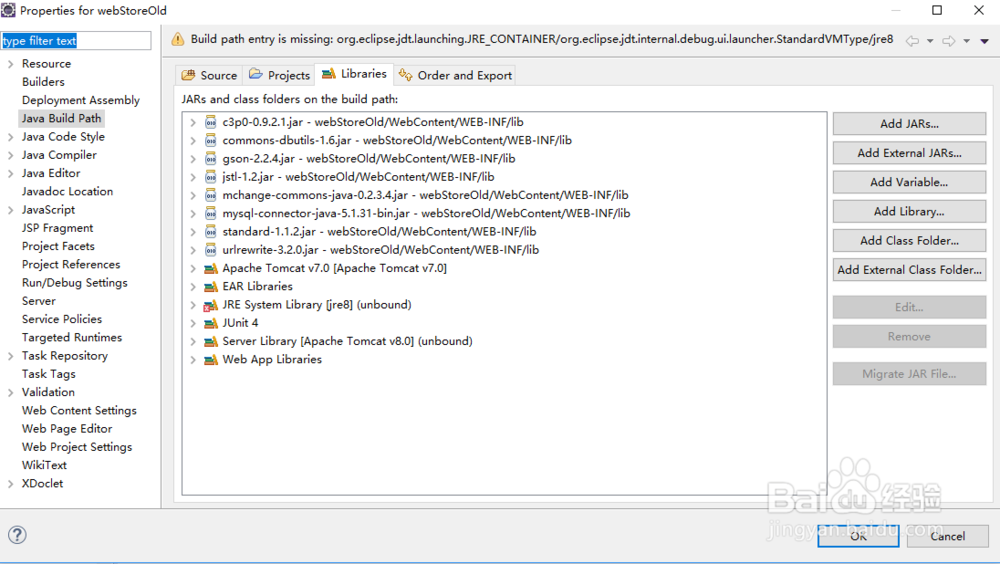Go forward with the forward arrow icon
The image size is (1000, 564).
tap(949, 41)
